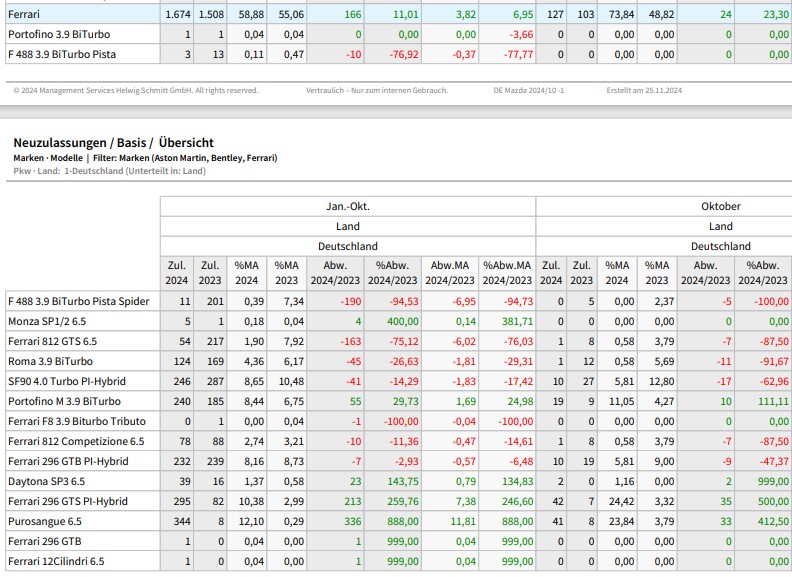The width and height of the screenshot is (792, 577).
Task: Select the Purosangue 6.5 row label
Action: (46, 521)
